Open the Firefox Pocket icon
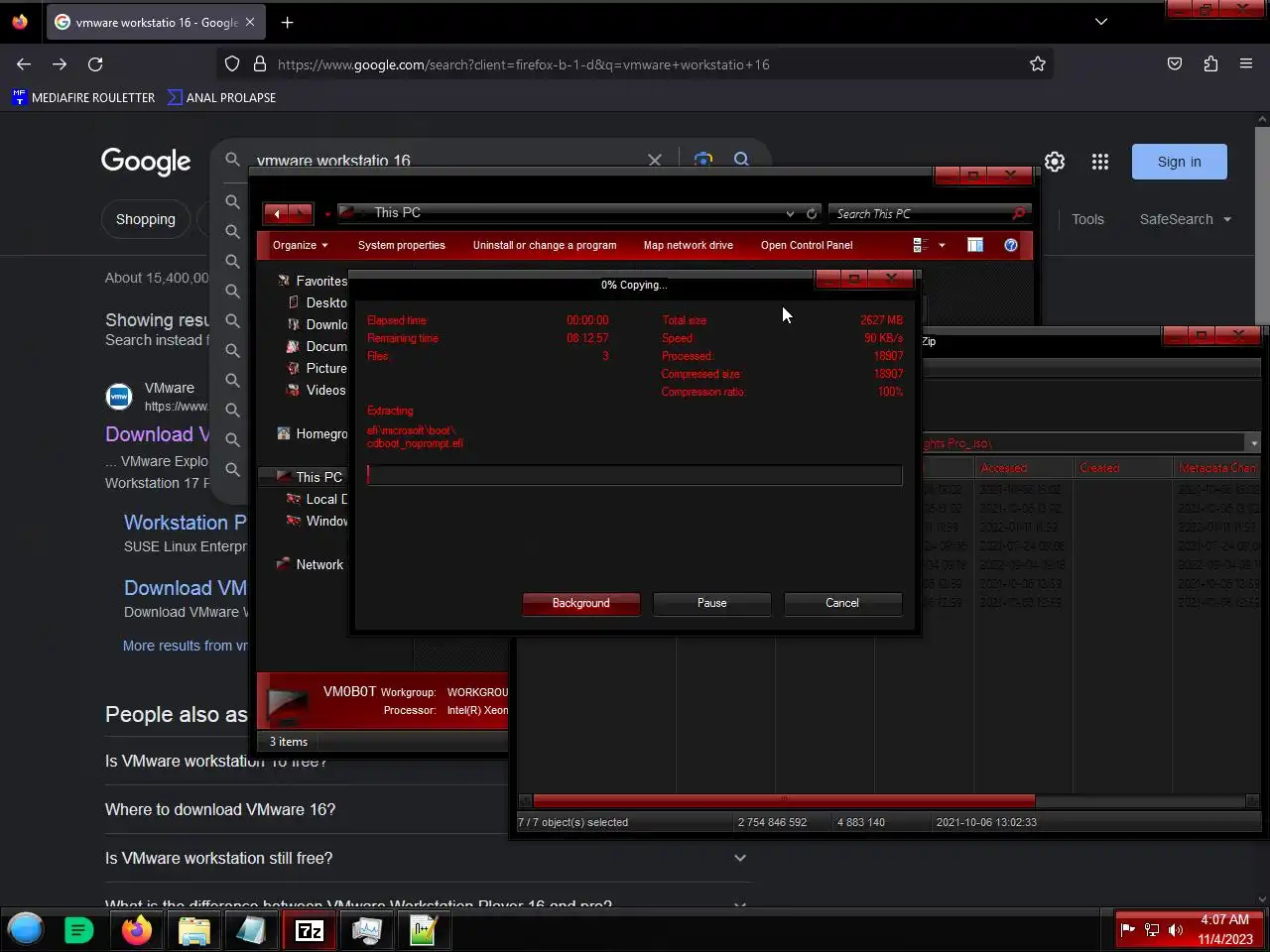The height and width of the screenshot is (952, 1270). 1175,64
